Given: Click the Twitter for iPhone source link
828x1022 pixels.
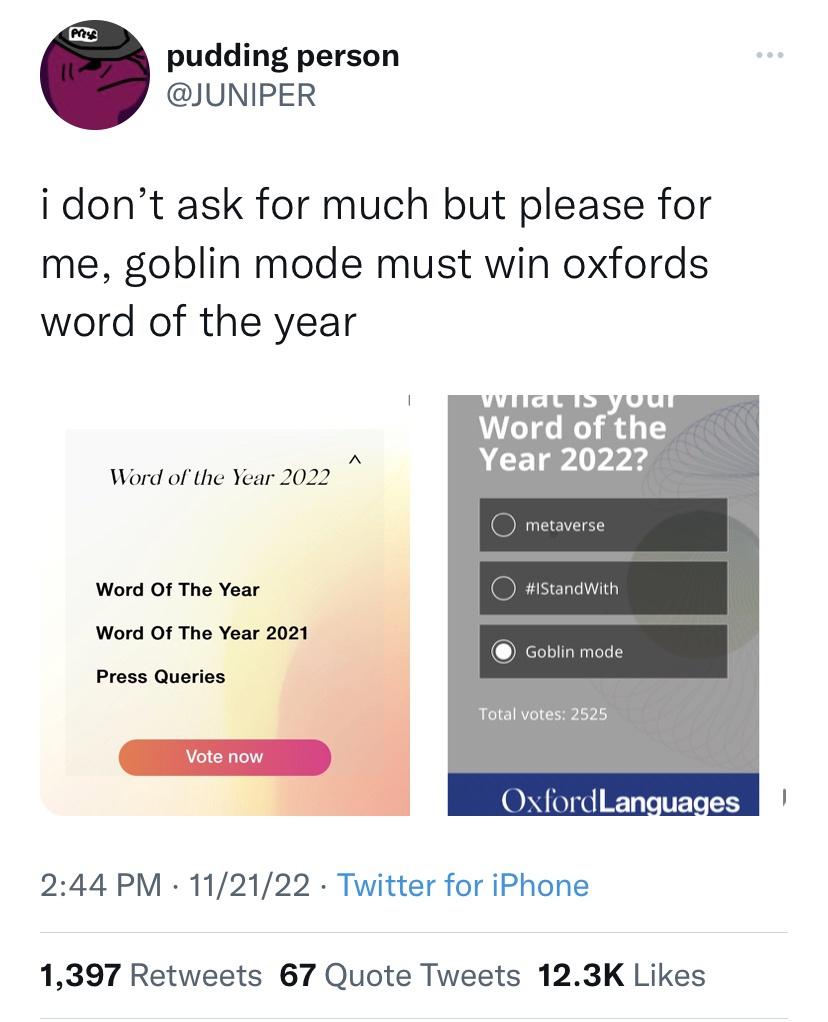Looking at the screenshot, I should pos(463,885).
